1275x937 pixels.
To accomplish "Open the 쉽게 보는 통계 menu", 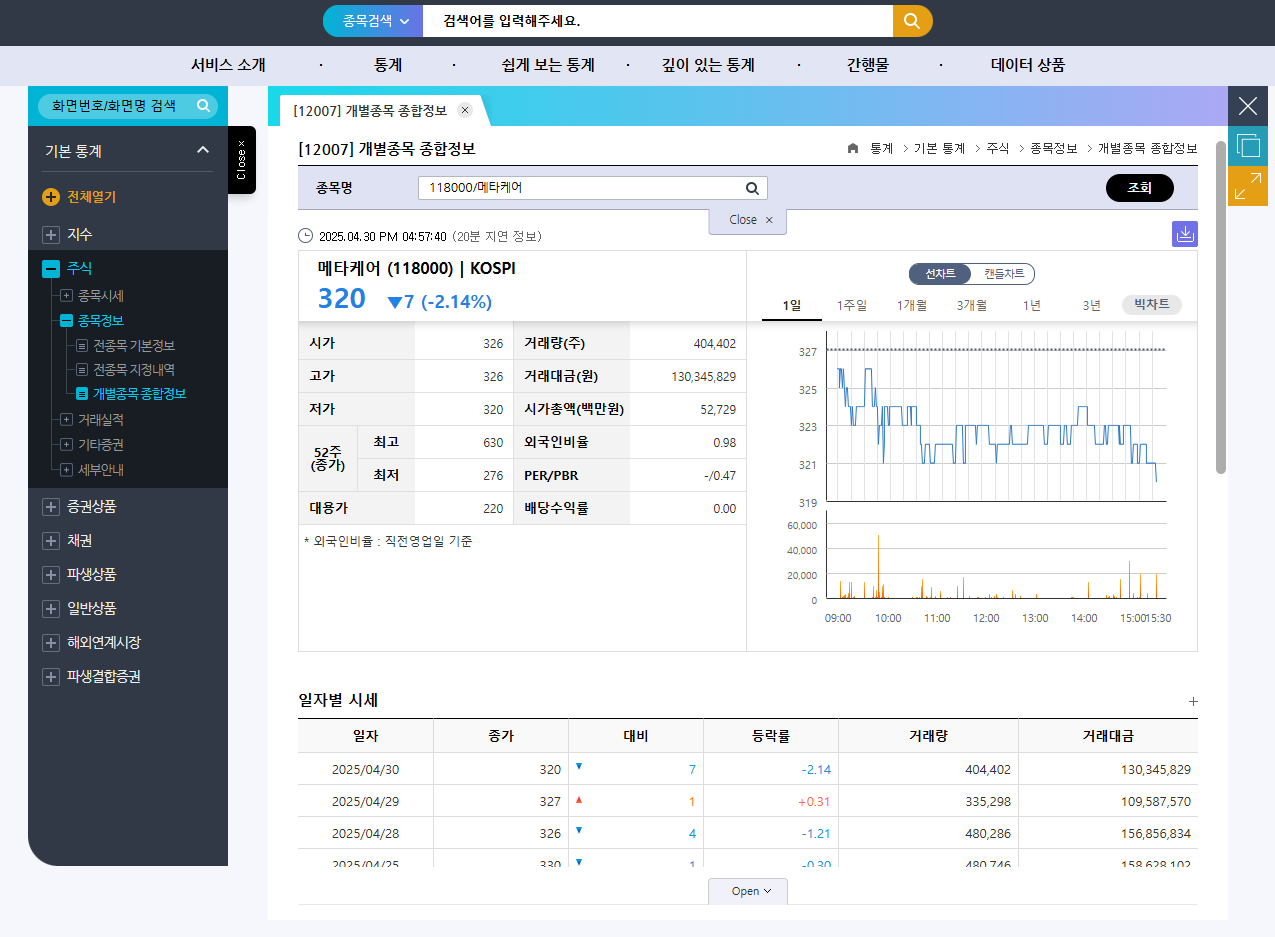I will click(548, 65).
